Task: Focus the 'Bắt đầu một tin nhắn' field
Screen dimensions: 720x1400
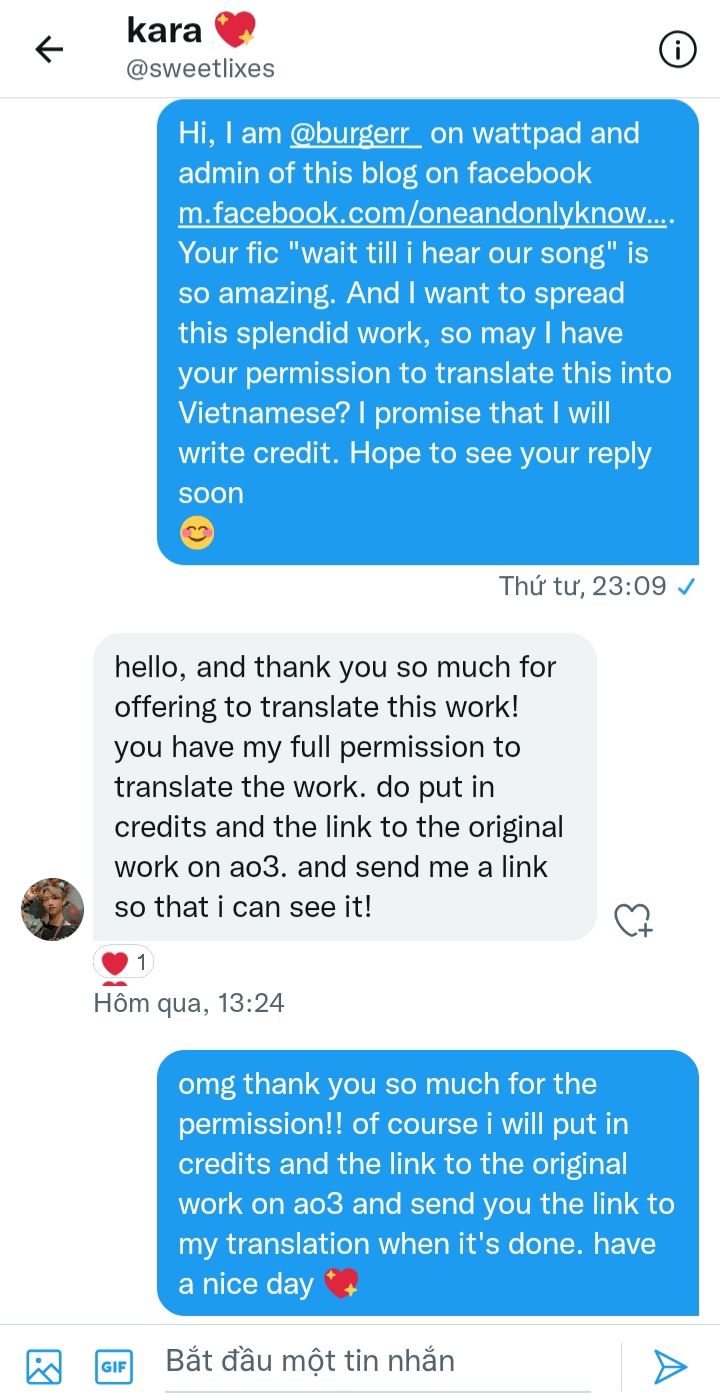Action: 390,1362
